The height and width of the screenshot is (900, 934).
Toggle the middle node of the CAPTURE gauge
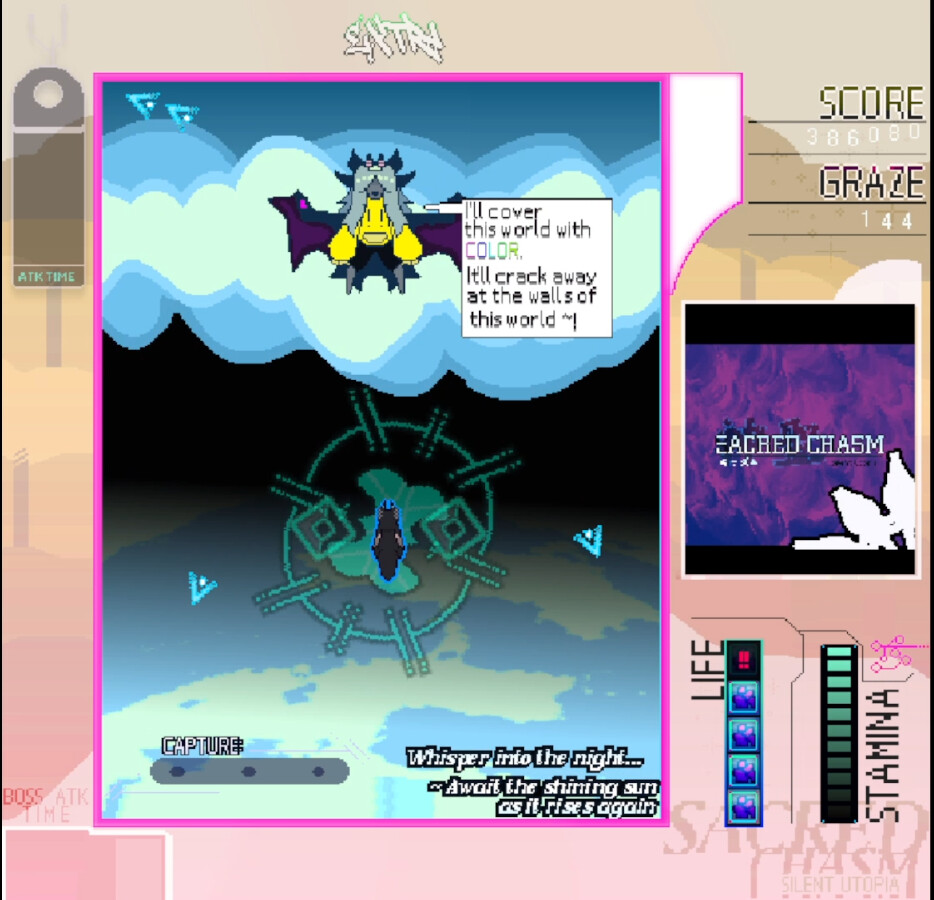tap(247, 770)
